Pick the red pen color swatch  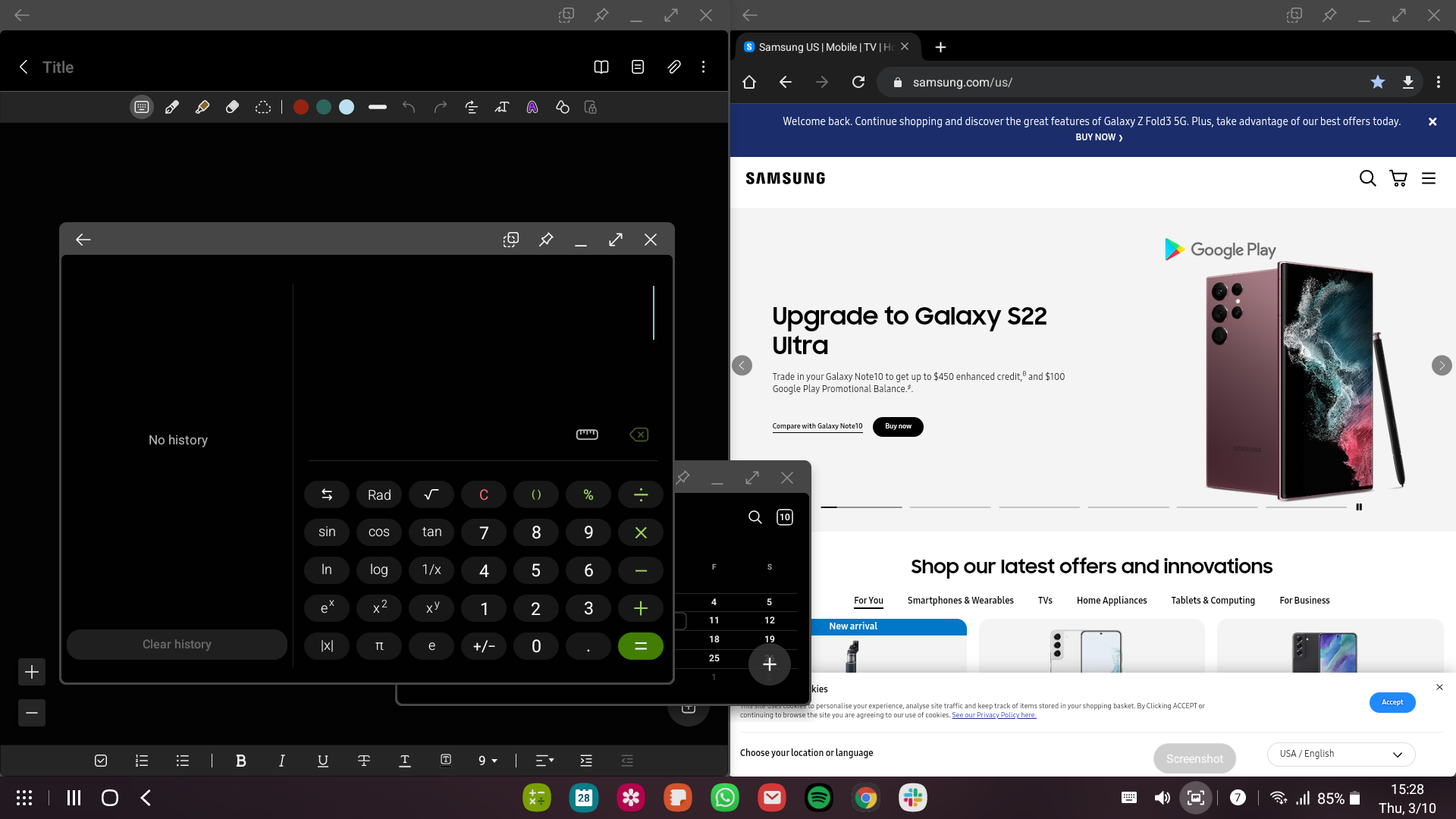[x=301, y=108]
